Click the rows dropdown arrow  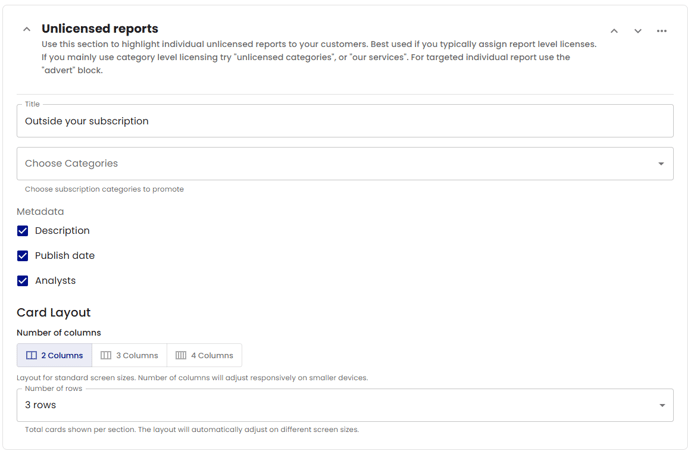pyautogui.click(x=662, y=405)
